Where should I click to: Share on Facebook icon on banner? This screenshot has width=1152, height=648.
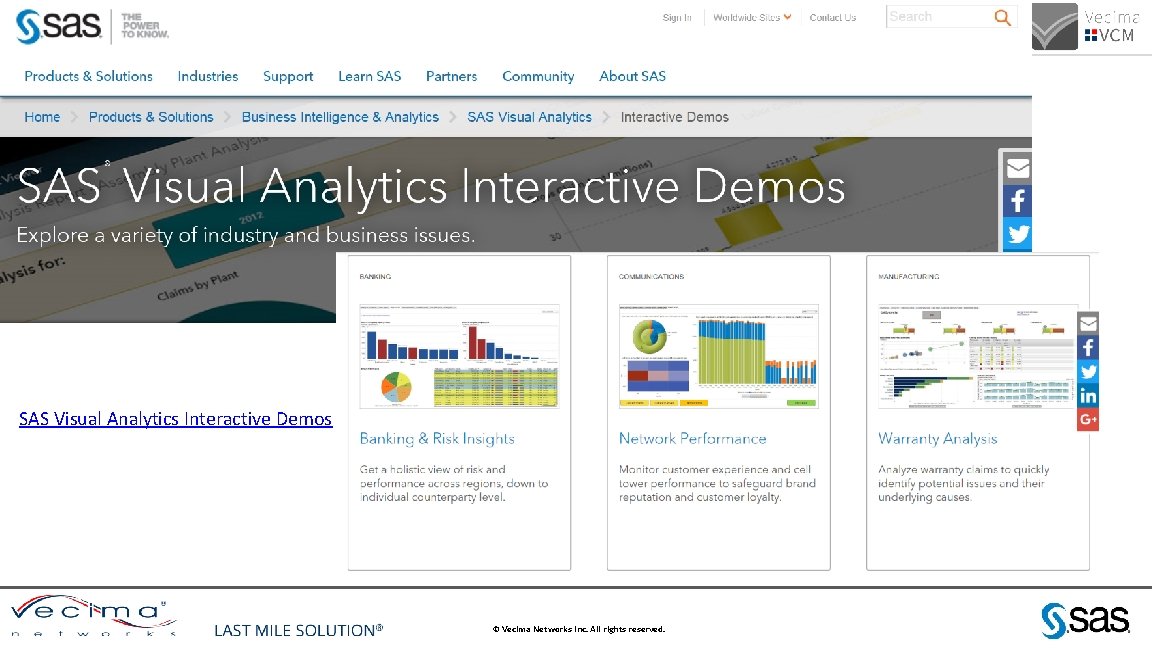(x=1017, y=201)
